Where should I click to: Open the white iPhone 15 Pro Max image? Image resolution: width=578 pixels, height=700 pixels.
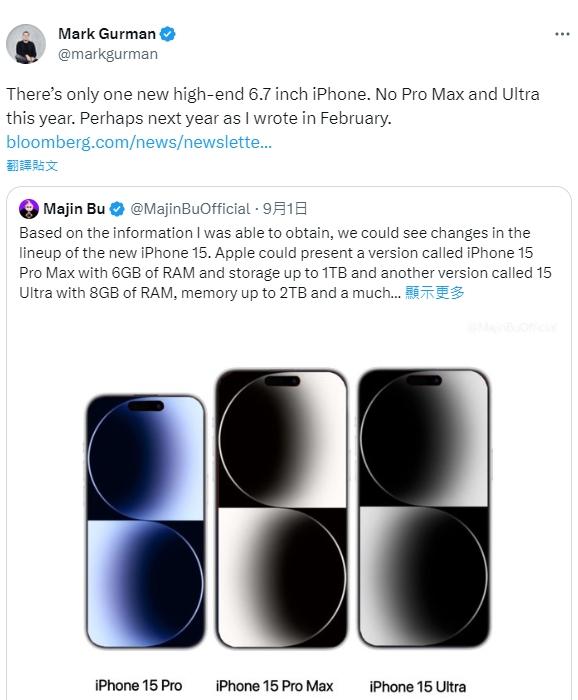point(281,508)
